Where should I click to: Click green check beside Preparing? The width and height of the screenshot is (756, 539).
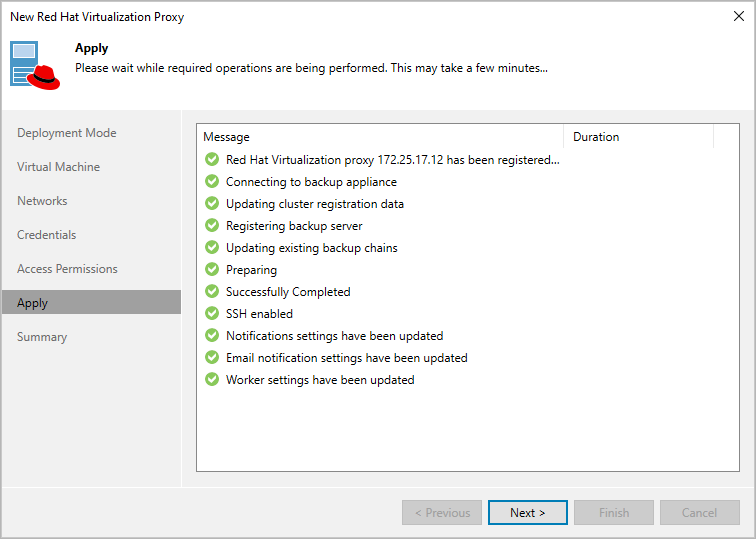[212, 270]
